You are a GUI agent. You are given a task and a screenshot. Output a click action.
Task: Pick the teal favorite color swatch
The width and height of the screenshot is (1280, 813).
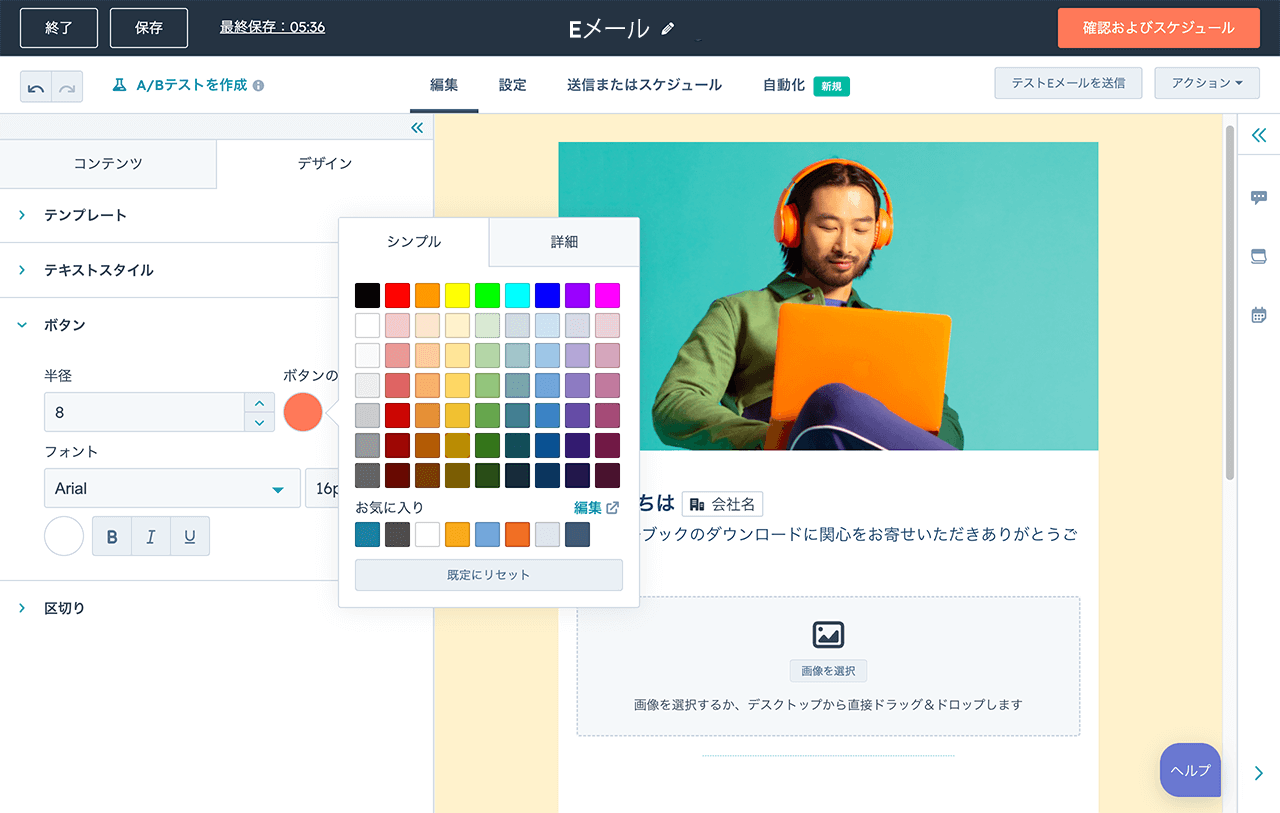pyautogui.click(x=368, y=535)
